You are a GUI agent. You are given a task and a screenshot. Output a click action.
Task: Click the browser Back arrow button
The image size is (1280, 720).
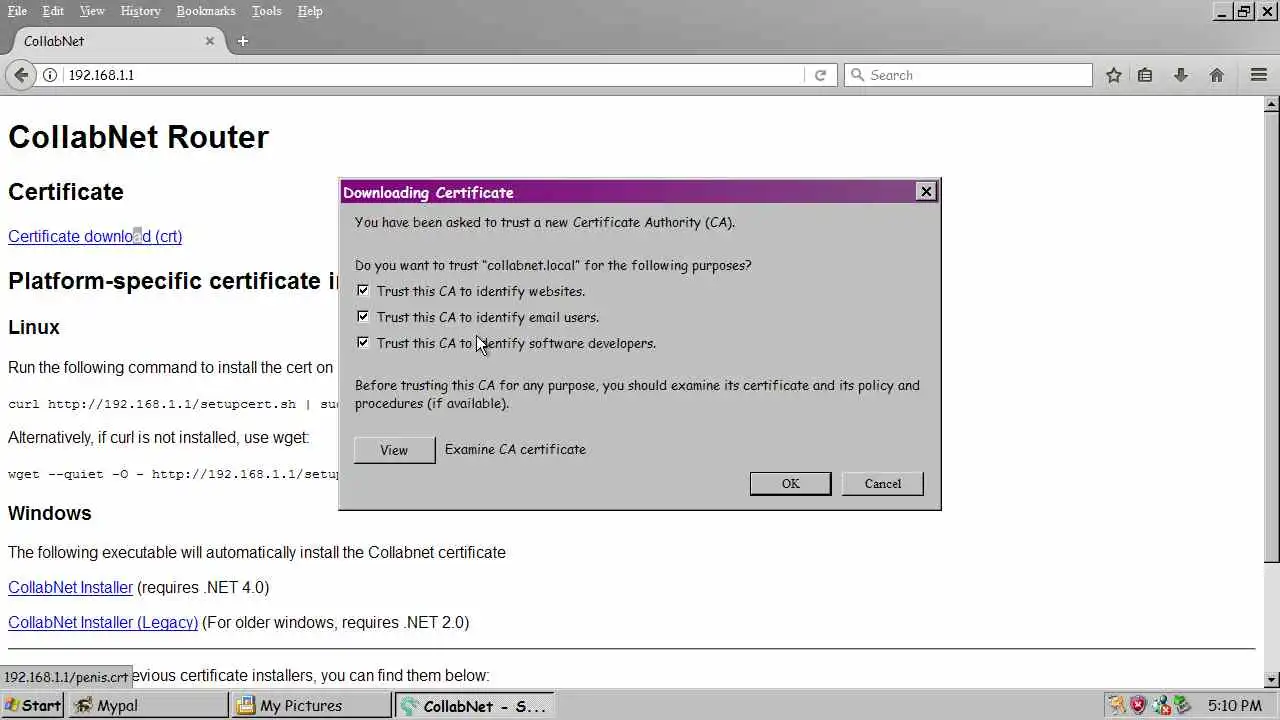pyautogui.click(x=21, y=75)
